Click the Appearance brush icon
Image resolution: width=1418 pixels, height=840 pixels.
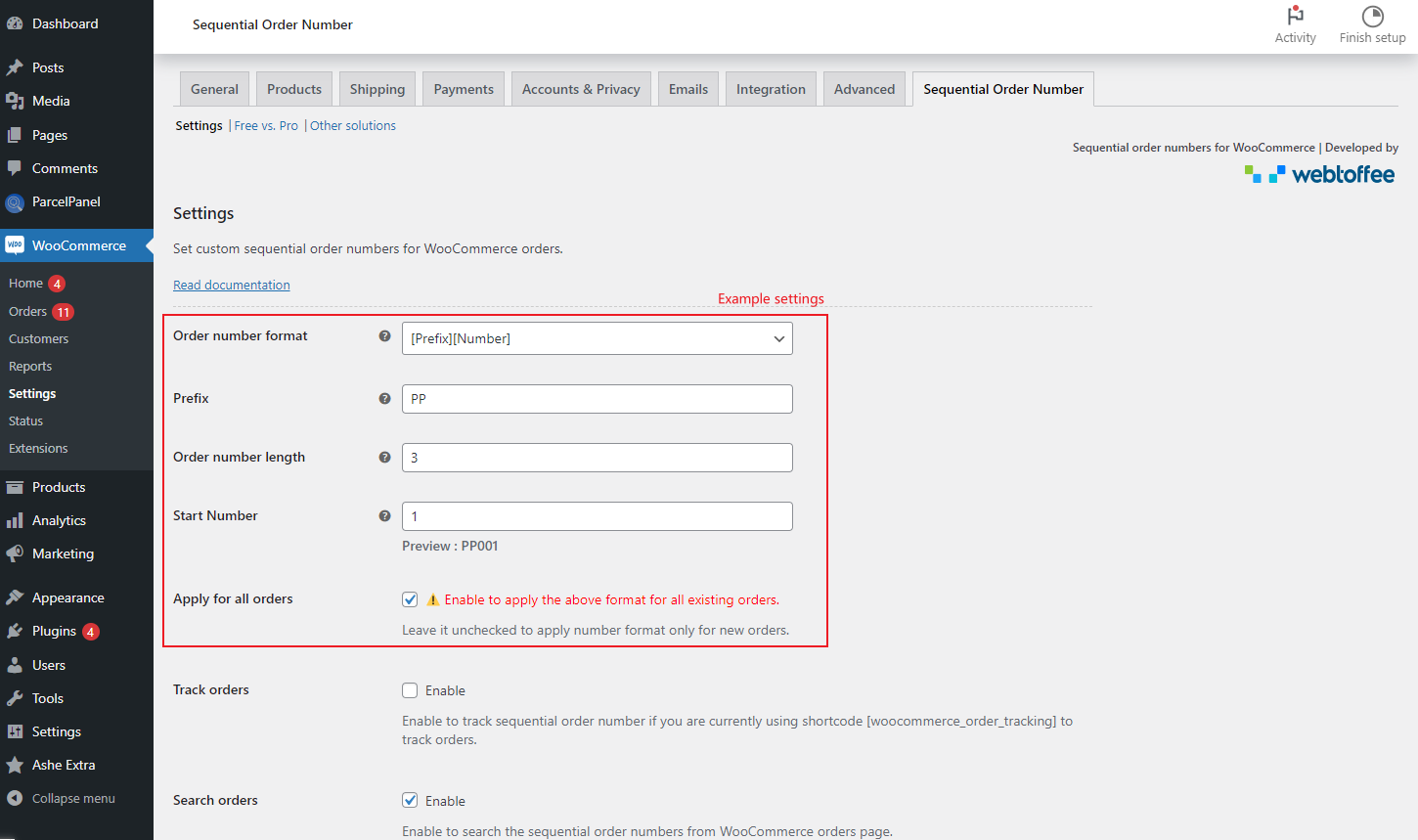click(15, 597)
